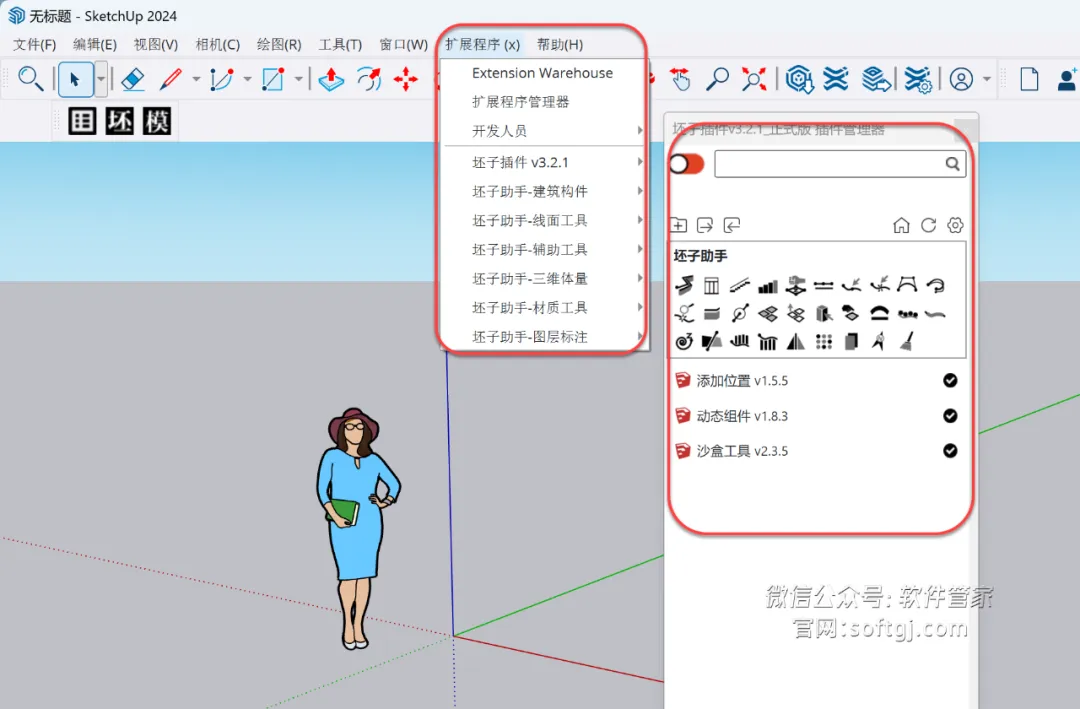Launch the compass divider tool in 坯子助手
1080x709 pixels.
879,341
